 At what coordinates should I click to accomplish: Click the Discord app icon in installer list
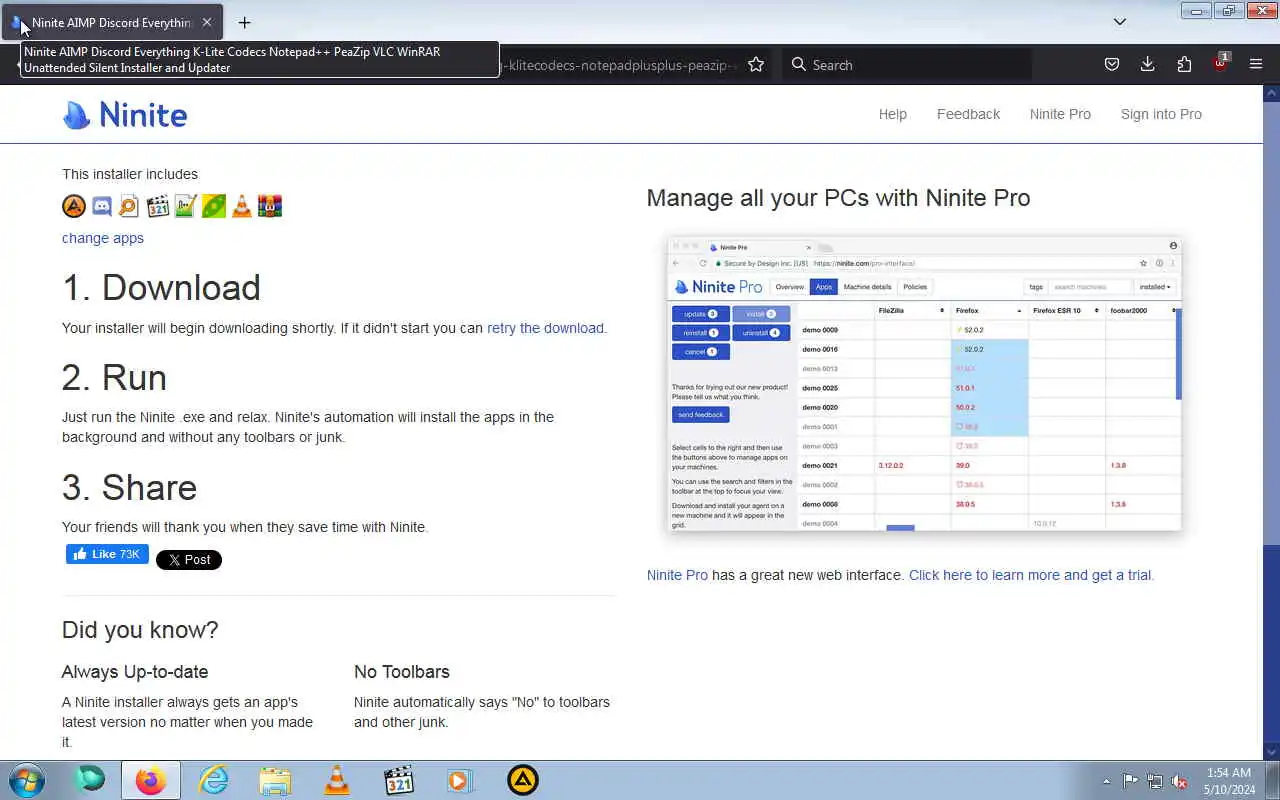(102, 206)
